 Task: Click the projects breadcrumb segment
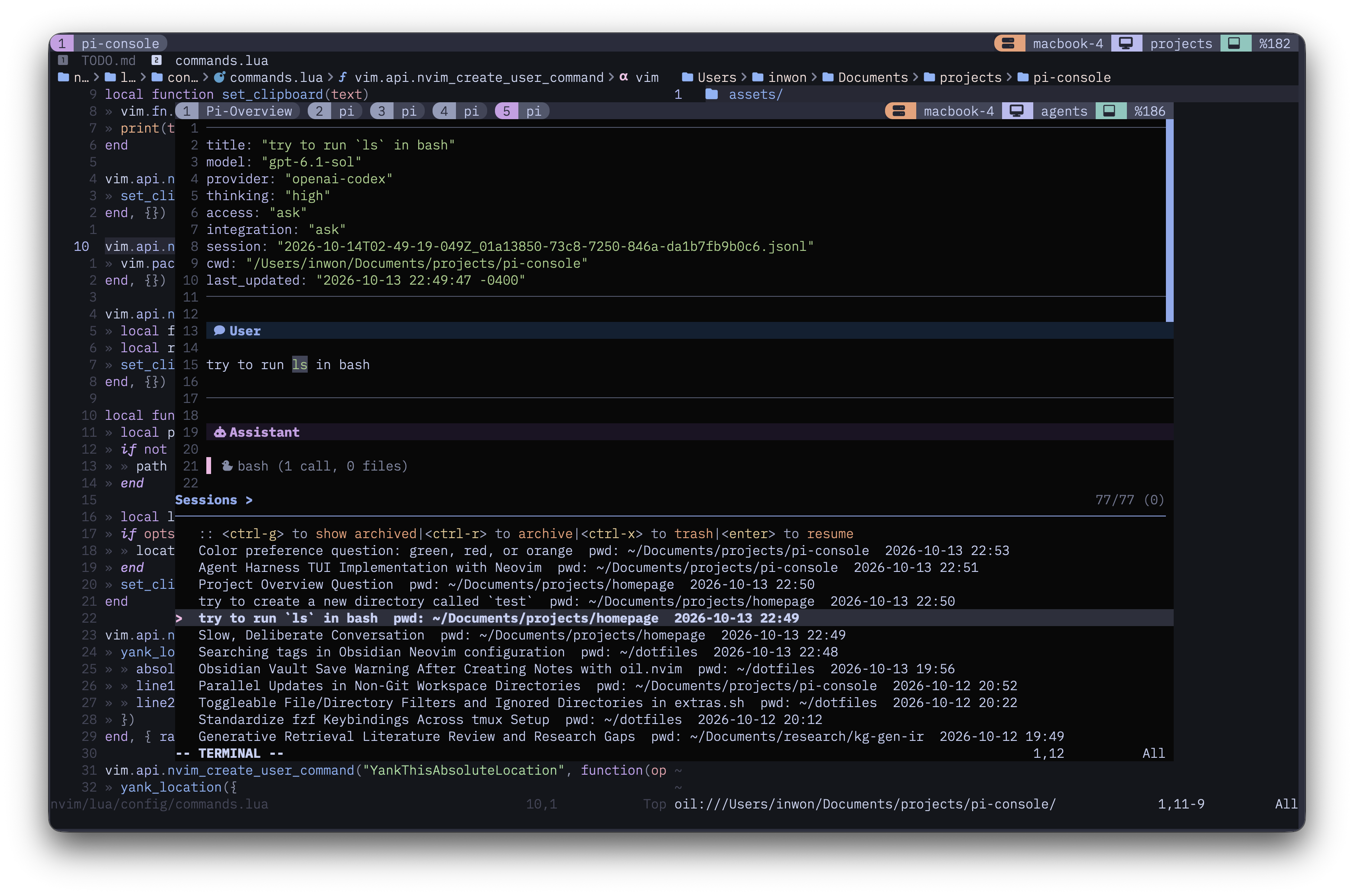click(x=970, y=77)
